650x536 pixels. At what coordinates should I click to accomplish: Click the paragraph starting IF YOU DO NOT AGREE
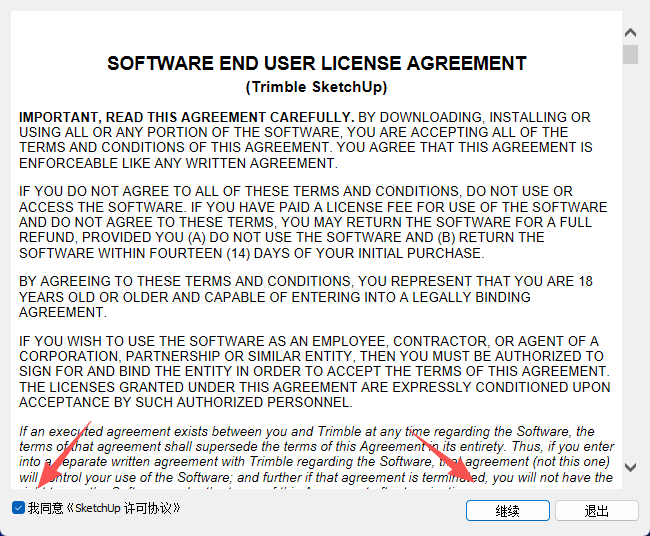coord(310,222)
